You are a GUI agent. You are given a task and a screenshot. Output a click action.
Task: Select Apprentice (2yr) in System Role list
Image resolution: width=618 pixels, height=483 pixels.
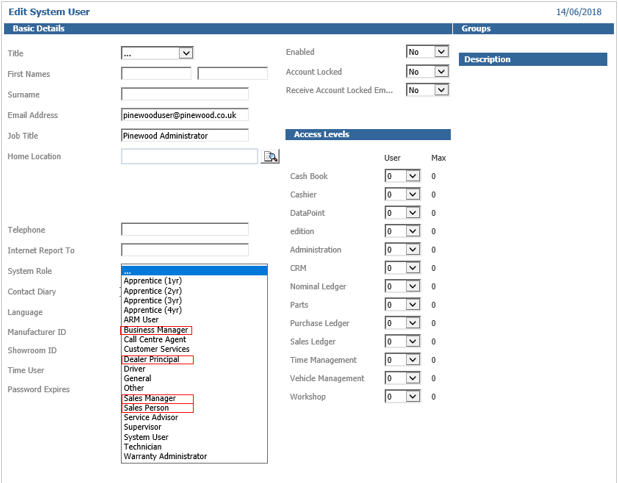[194, 291]
